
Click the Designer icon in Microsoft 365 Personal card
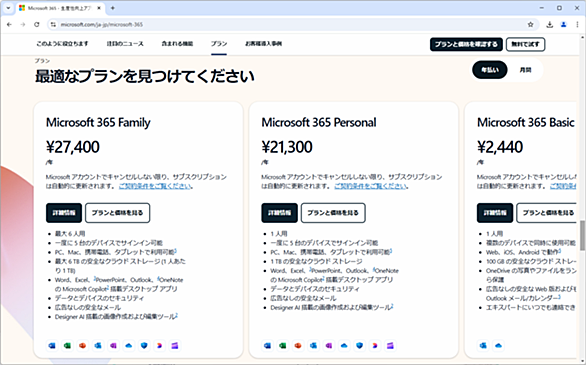pyautogui.click(x=375, y=346)
